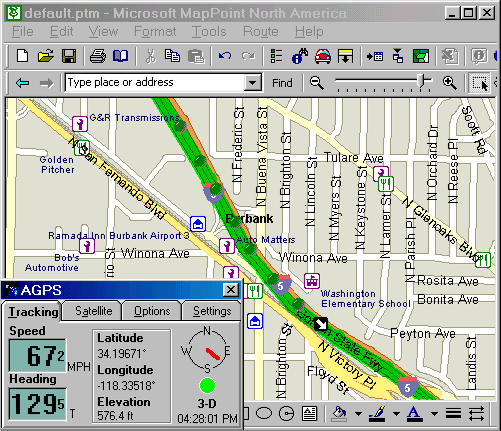Close the AGPS window
This screenshot has width=501, height=431.
point(231,290)
